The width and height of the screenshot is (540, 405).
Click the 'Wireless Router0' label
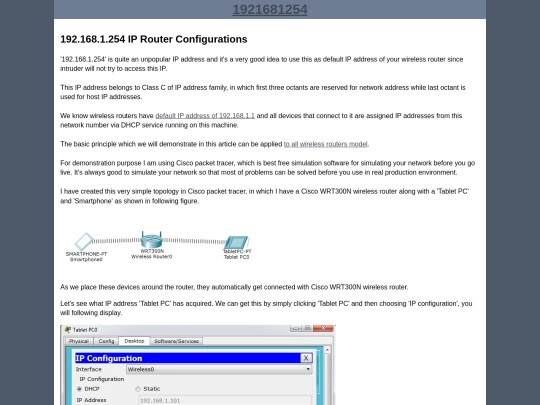tap(151, 257)
